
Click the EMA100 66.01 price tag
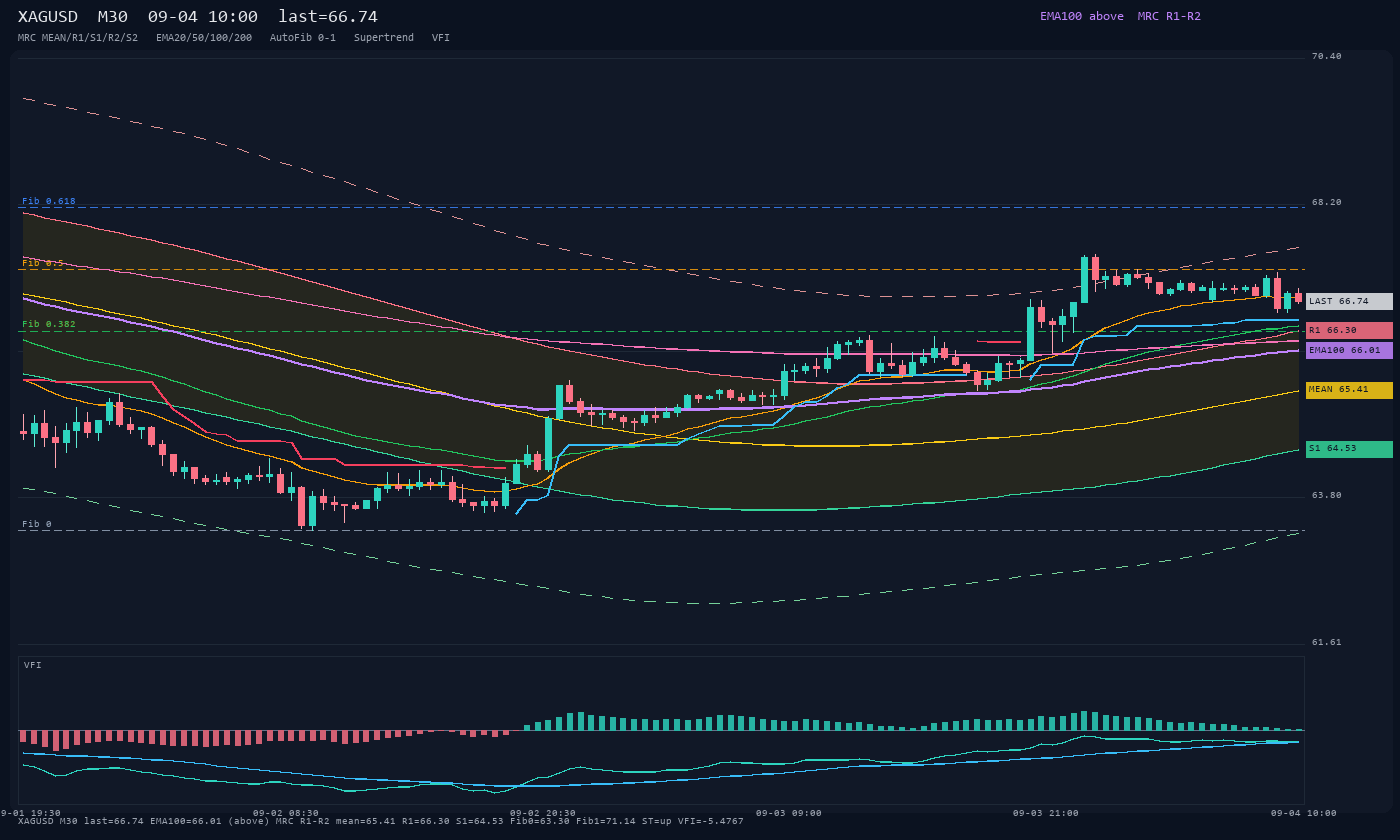click(x=1349, y=350)
